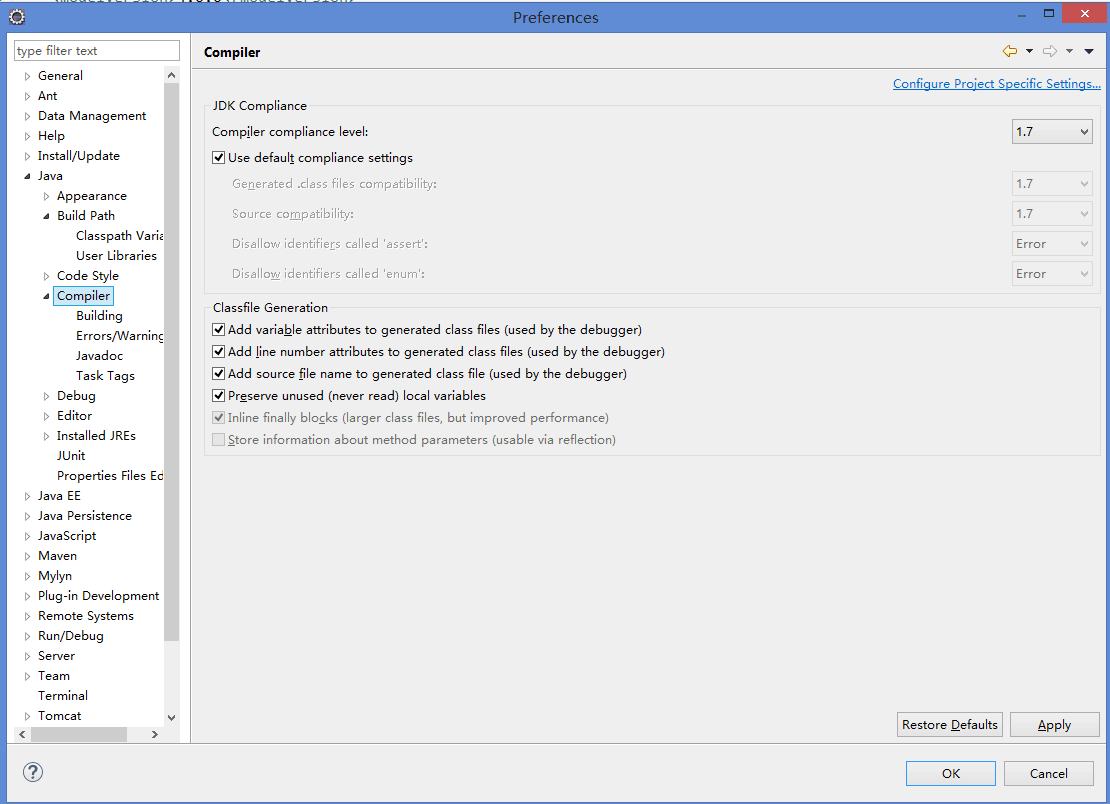The width and height of the screenshot is (1110, 804).
Task: Select the JUnit tree item
Action: tap(71, 456)
